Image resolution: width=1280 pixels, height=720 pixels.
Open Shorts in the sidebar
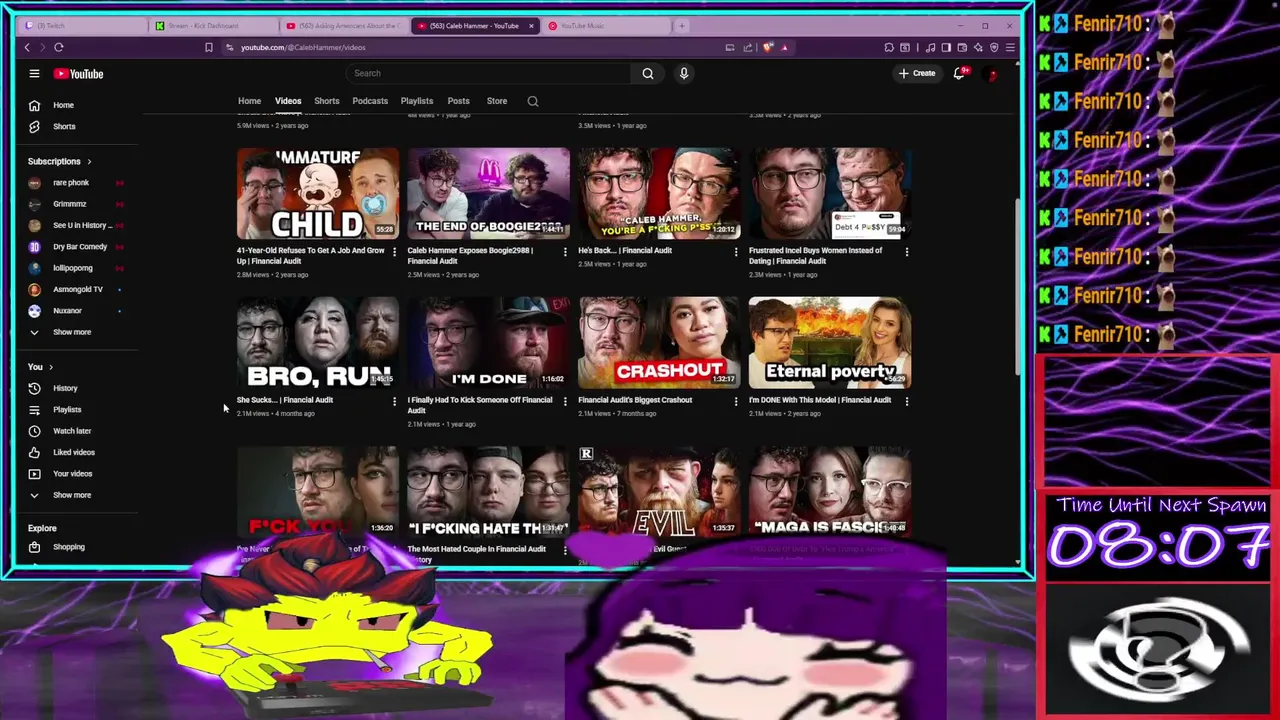click(64, 127)
